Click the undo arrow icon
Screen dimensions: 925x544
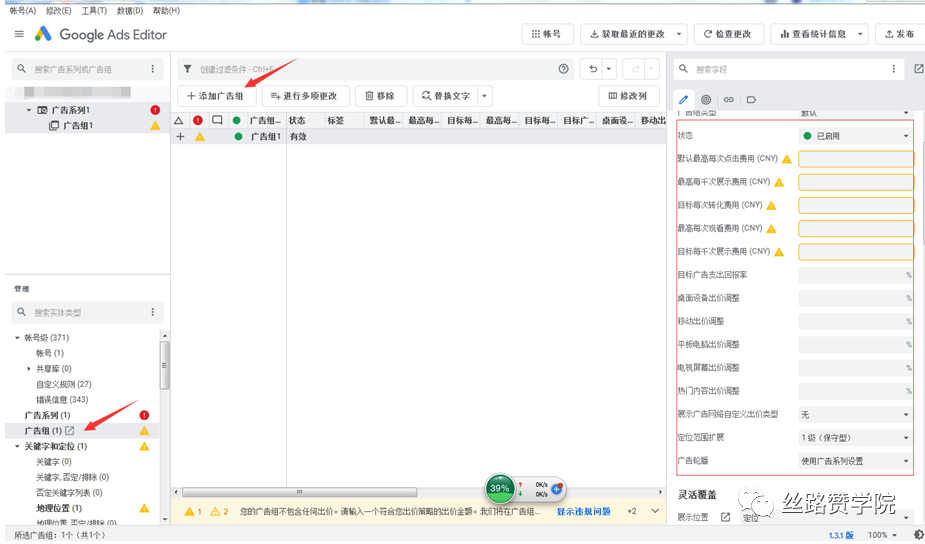pos(592,69)
